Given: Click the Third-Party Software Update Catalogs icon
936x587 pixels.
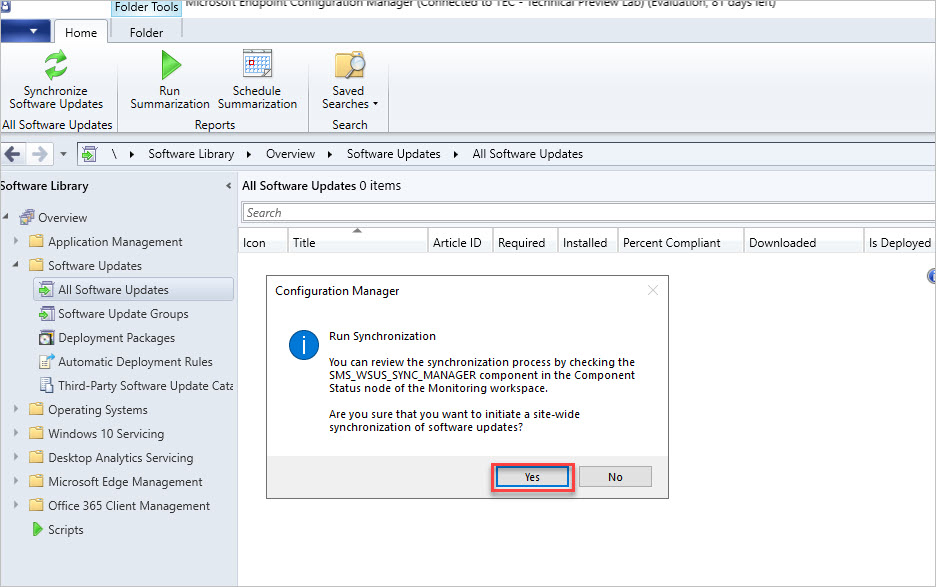Looking at the screenshot, I should click(x=46, y=385).
